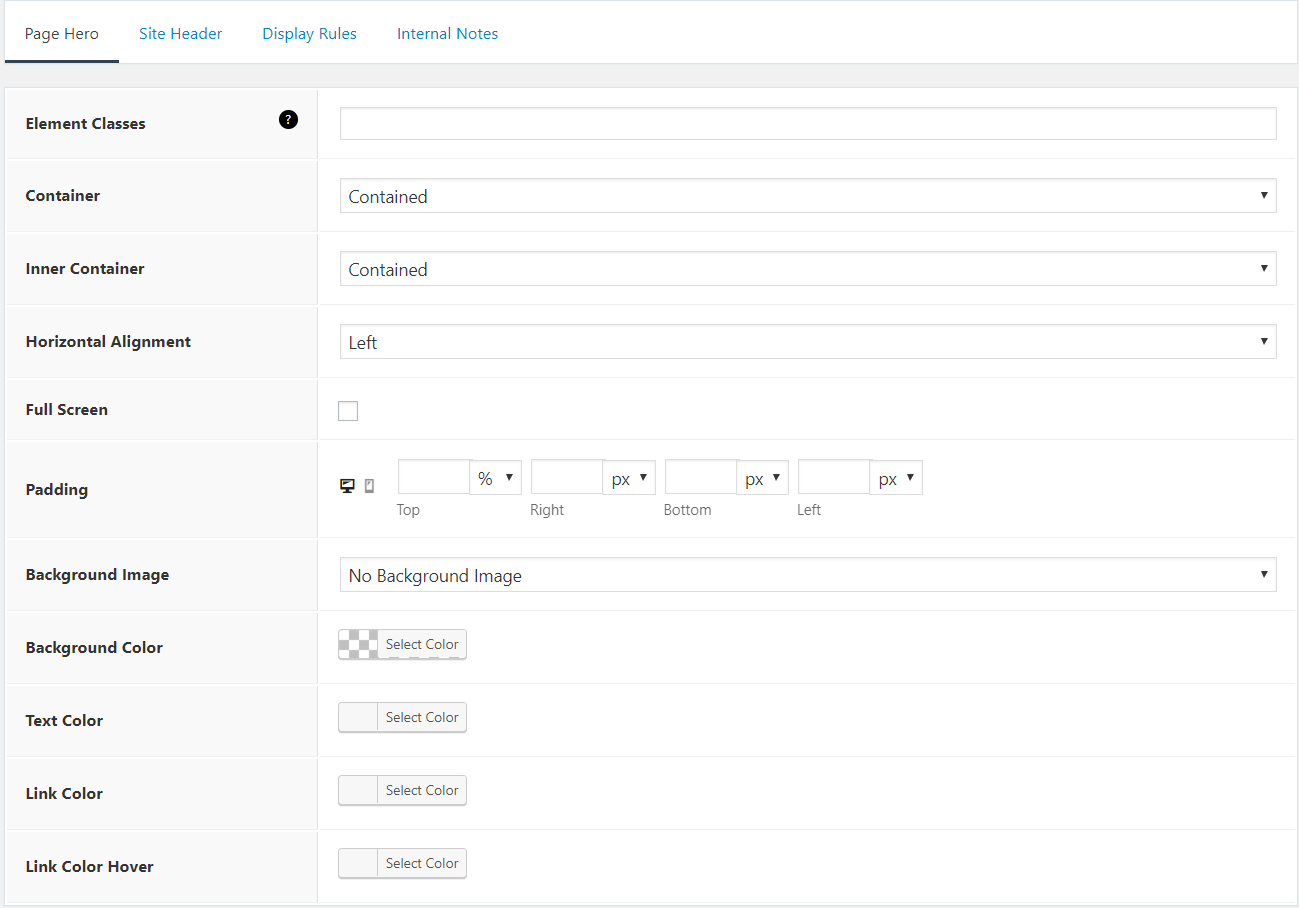
Task: Switch to the Display Rules tab
Action: (x=309, y=33)
